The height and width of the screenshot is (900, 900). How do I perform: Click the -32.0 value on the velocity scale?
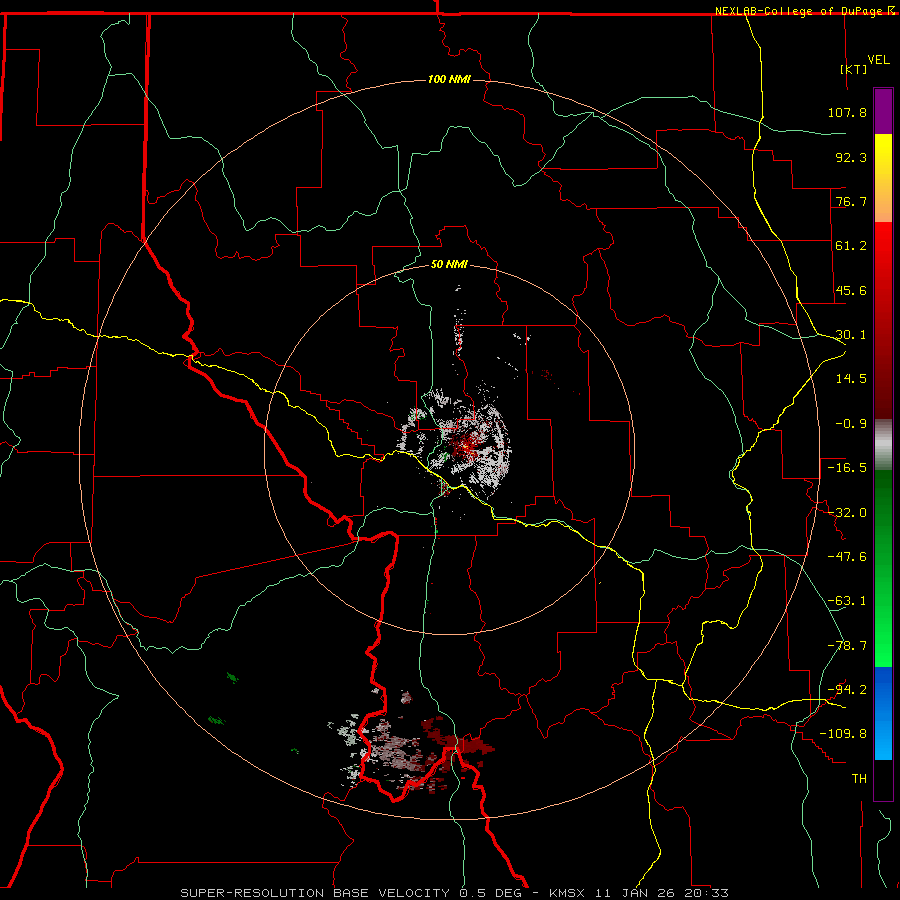pos(847,513)
